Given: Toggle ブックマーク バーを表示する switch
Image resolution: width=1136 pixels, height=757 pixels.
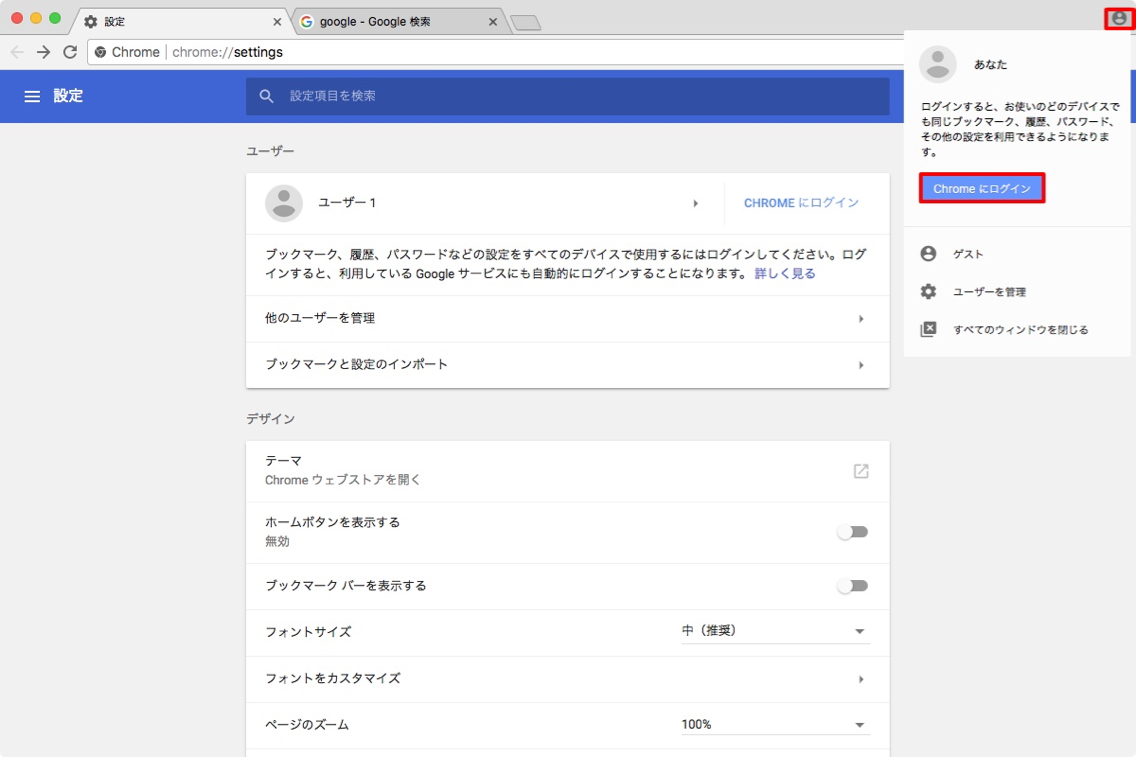Looking at the screenshot, I should click(x=853, y=586).
